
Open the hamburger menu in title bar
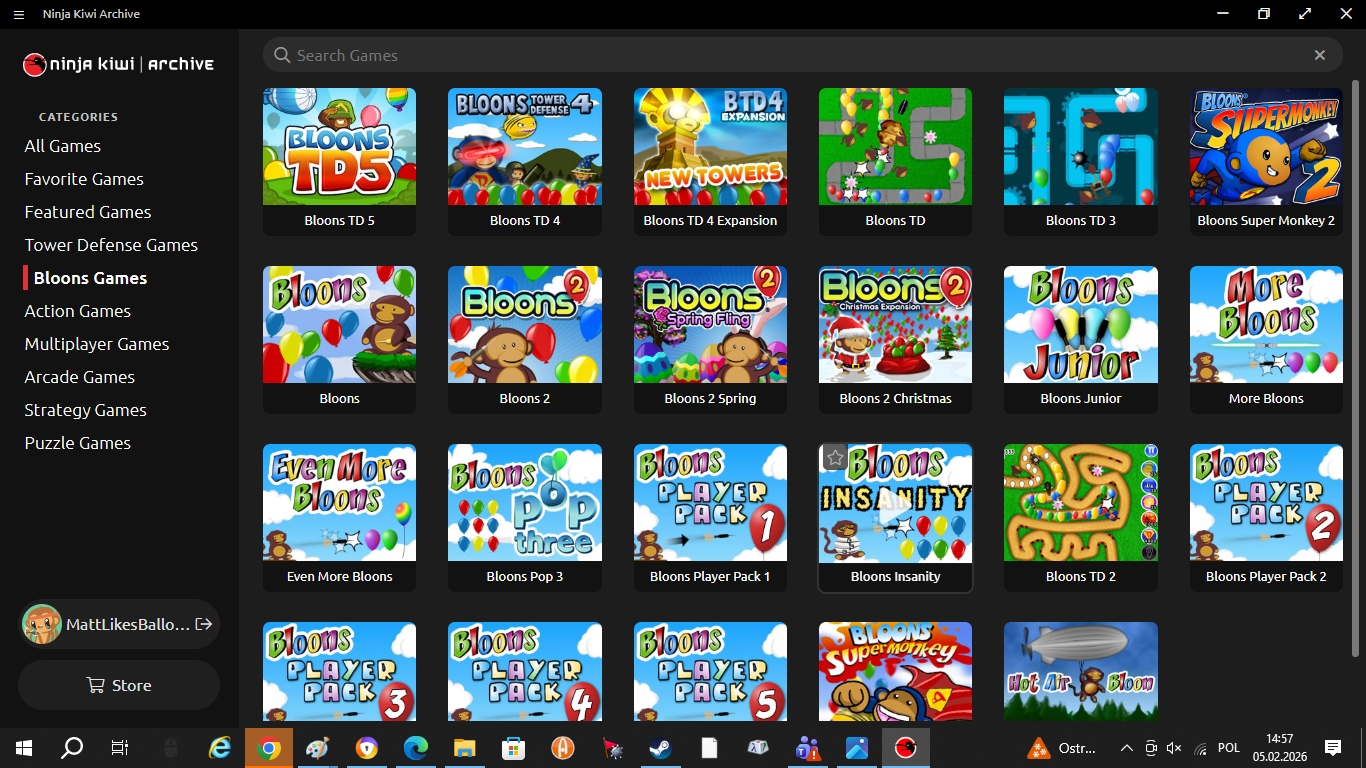(18, 14)
